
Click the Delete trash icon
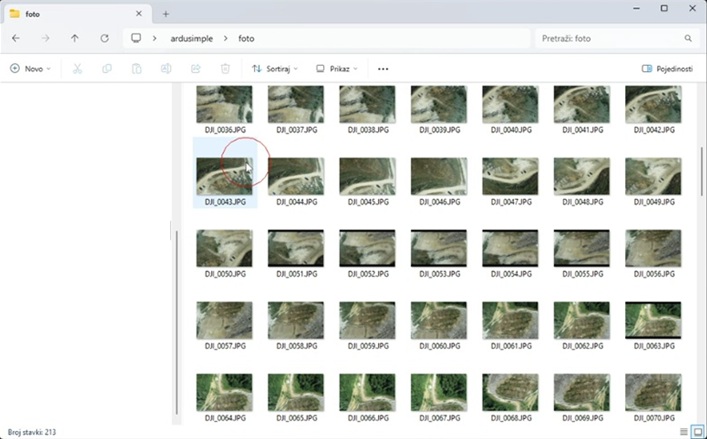click(x=225, y=69)
